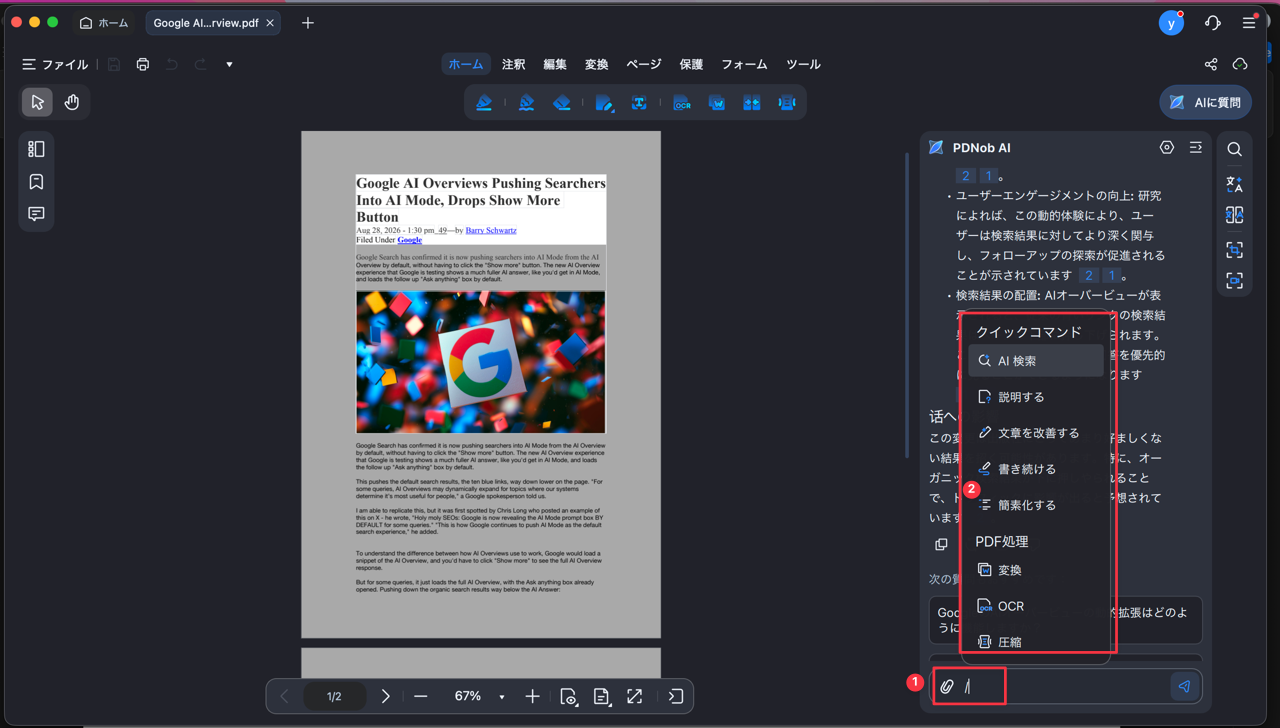The width and height of the screenshot is (1280, 728).
Task: Switch to the 注釈 tab
Action: tap(513, 64)
